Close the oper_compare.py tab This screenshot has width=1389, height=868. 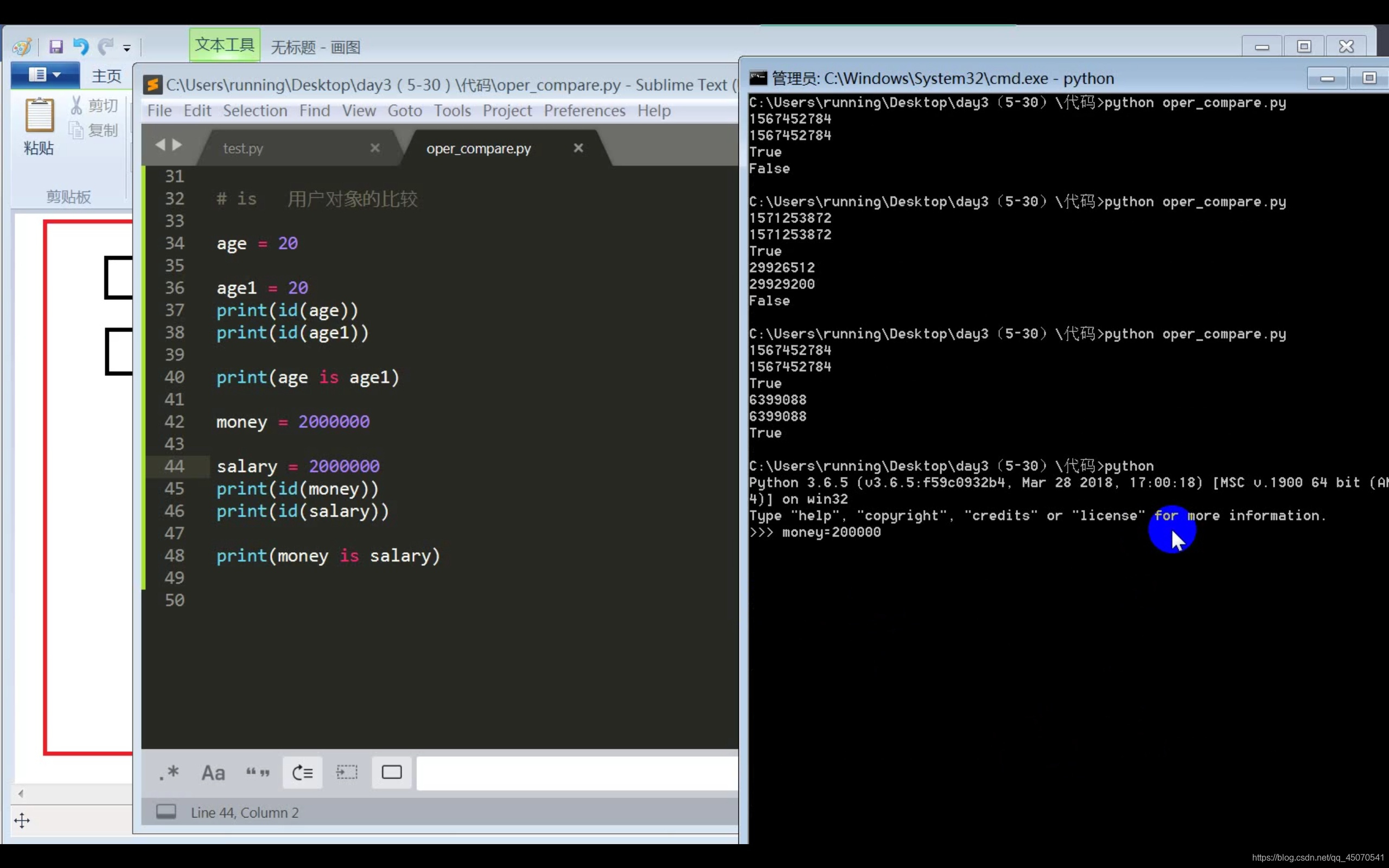pos(578,148)
